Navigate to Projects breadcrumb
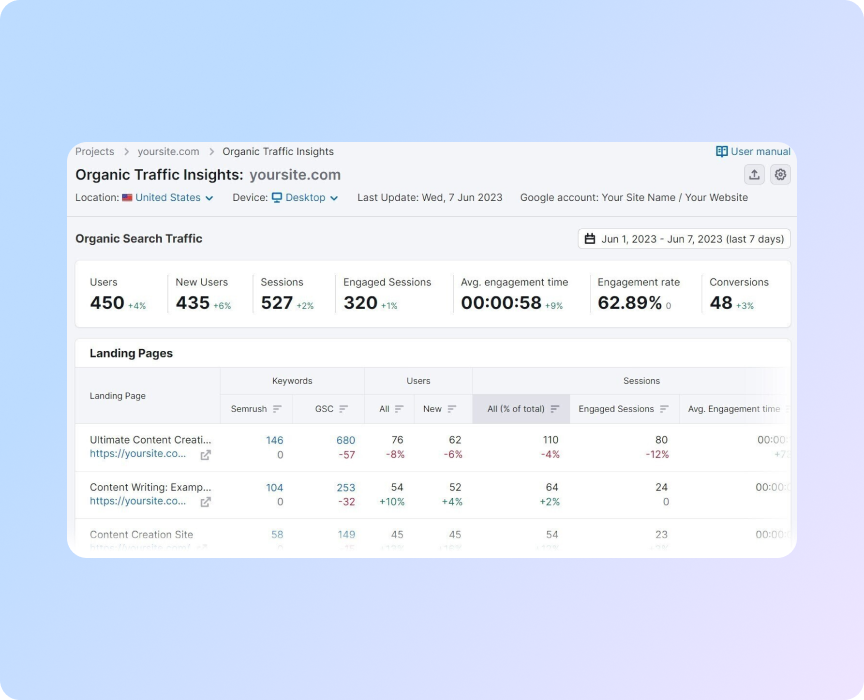 point(94,151)
